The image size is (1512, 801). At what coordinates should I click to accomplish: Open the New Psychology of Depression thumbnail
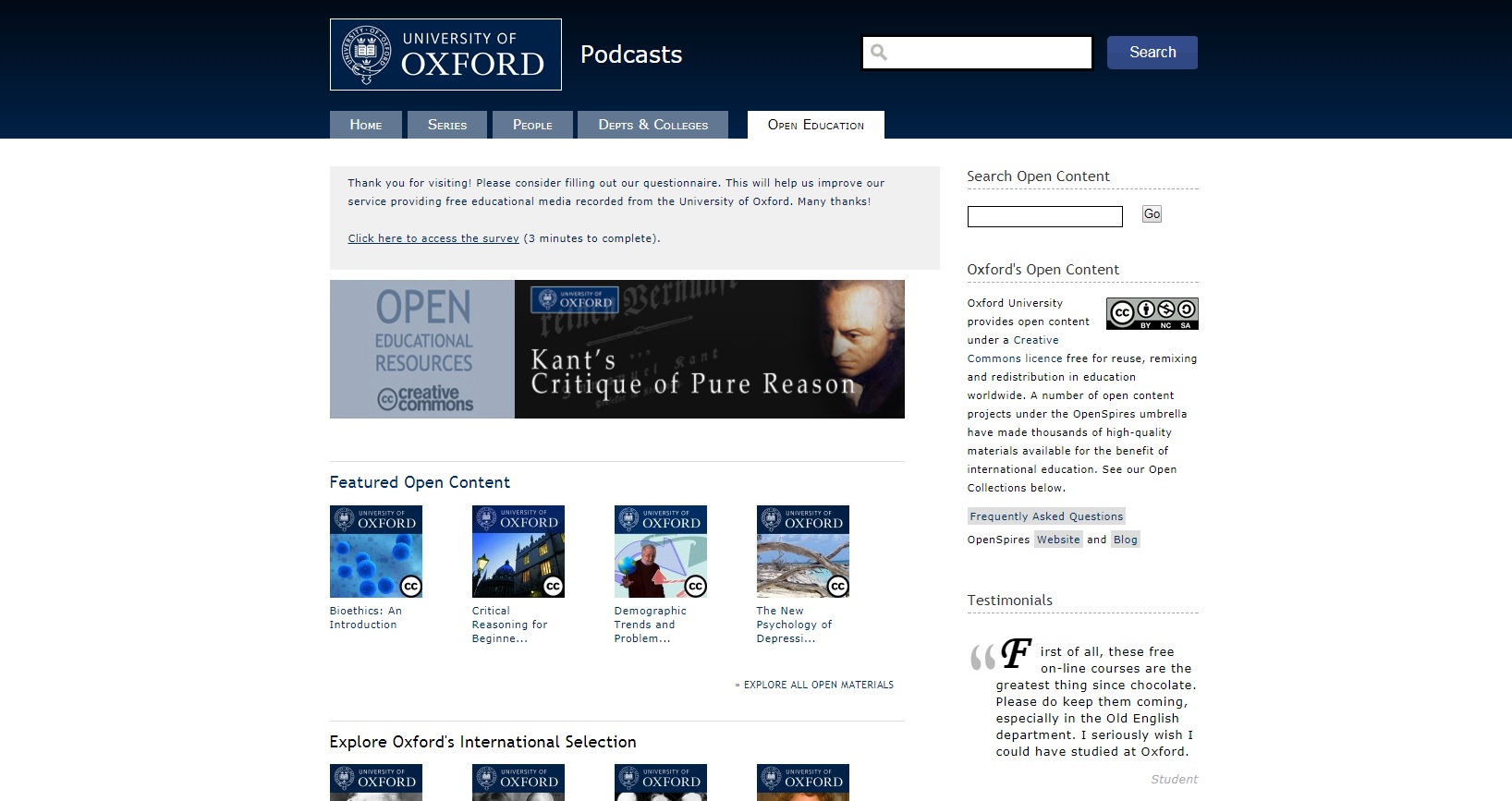(802, 552)
